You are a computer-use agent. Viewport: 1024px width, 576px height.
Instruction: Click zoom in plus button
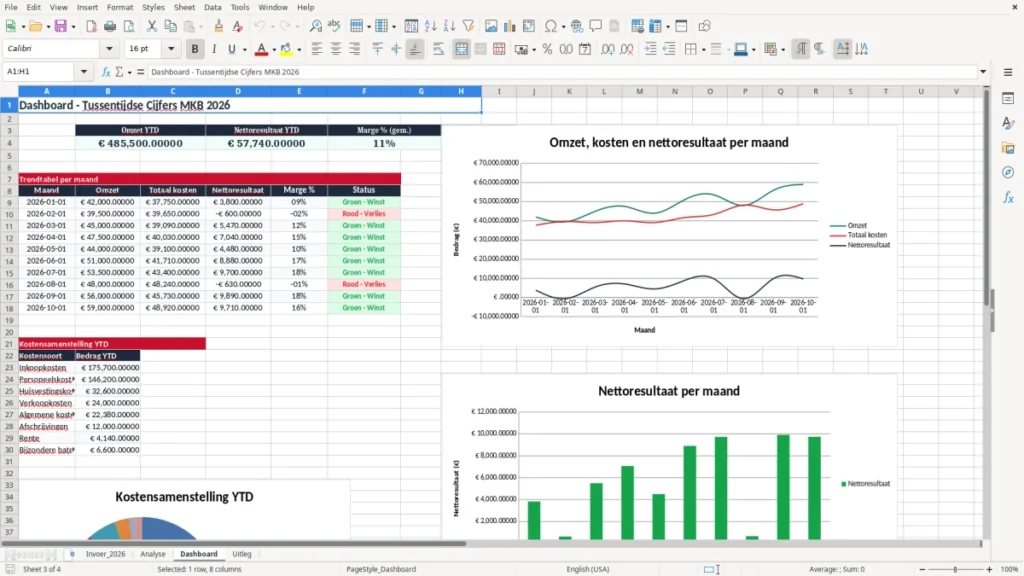pyautogui.click(x=989, y=569)
